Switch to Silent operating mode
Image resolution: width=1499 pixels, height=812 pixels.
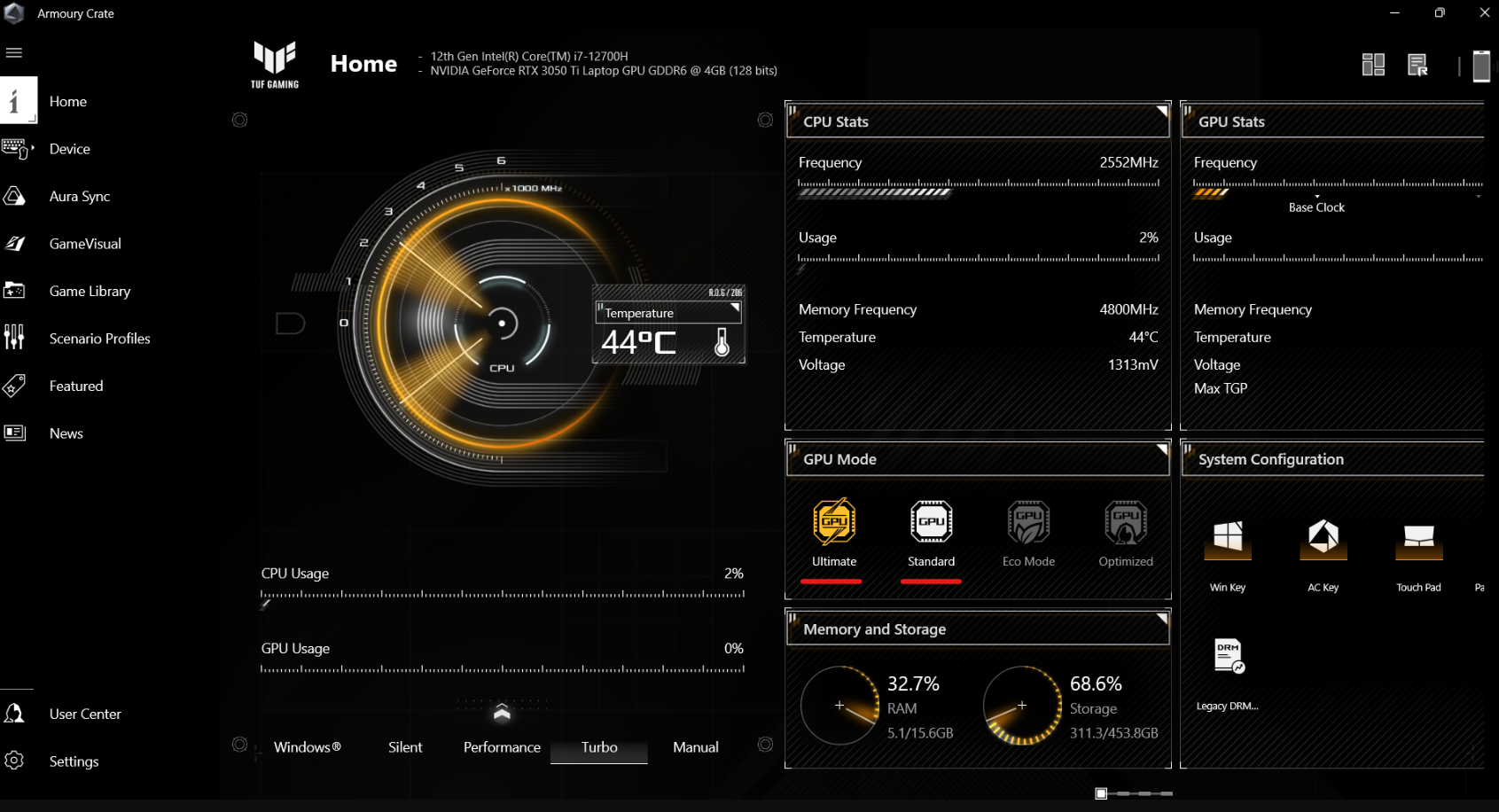click(405, 747)
